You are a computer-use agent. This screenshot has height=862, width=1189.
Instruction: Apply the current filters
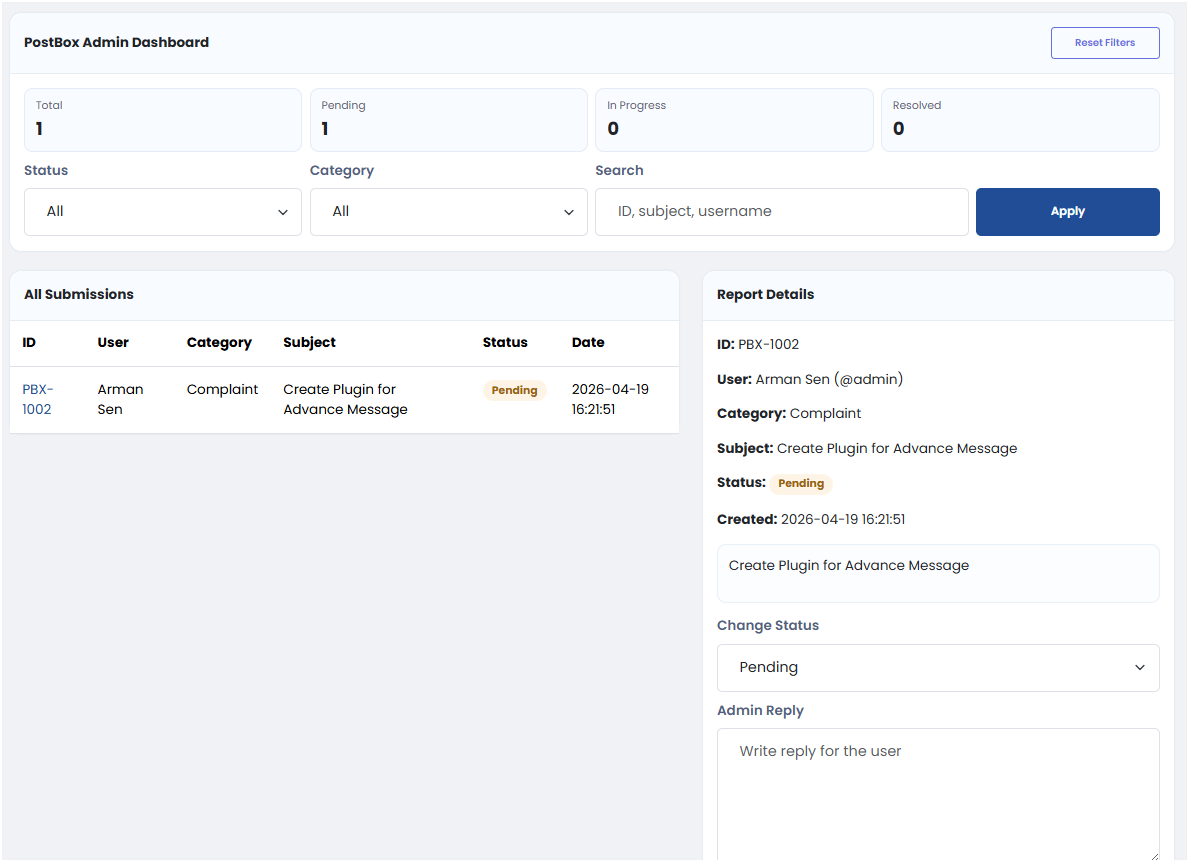pos(1067,212)
